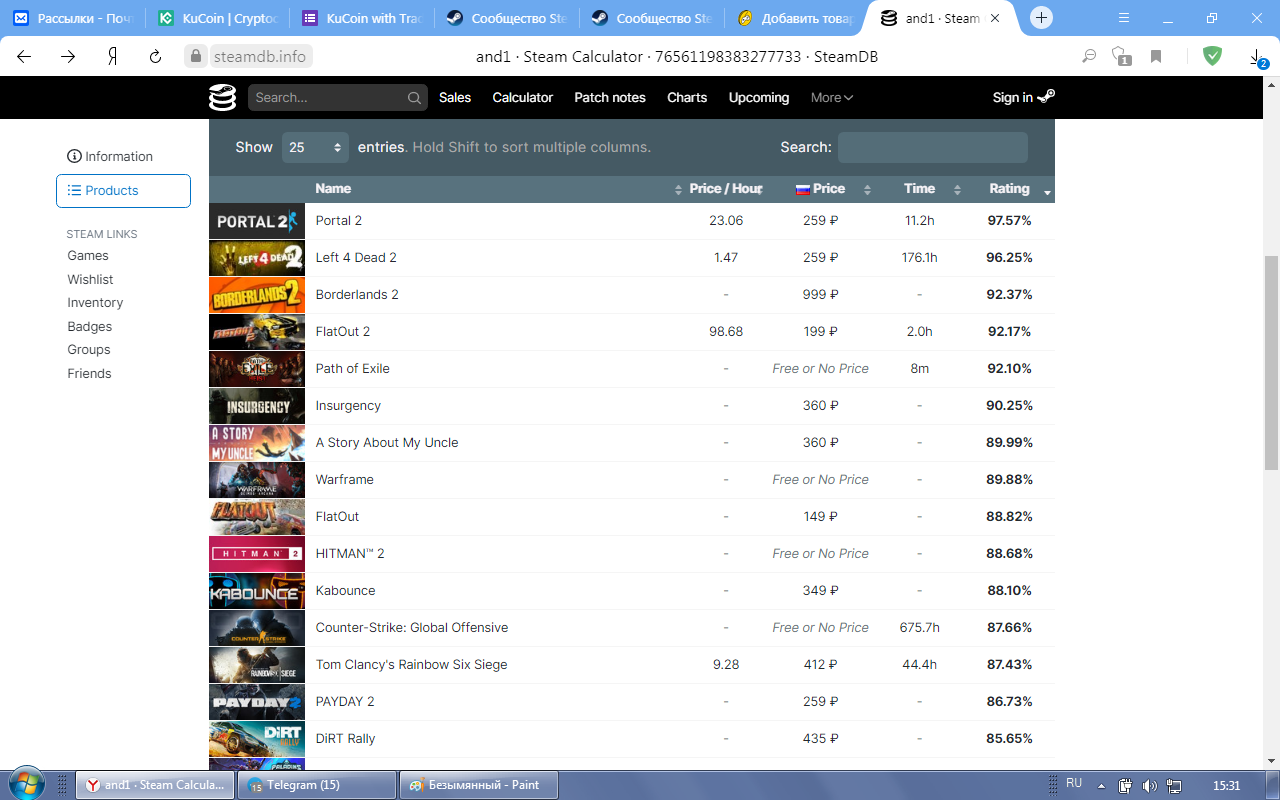Expand the More menu in header
Viewport: 1280px width, 800px height.
coord(832,98)
